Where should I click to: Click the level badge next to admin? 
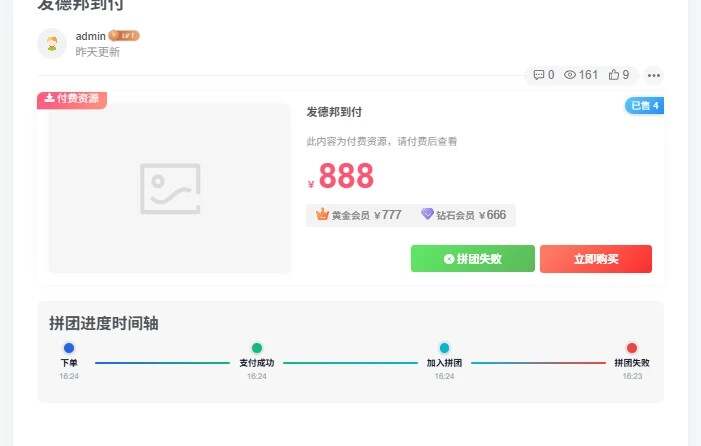(124, 35)
